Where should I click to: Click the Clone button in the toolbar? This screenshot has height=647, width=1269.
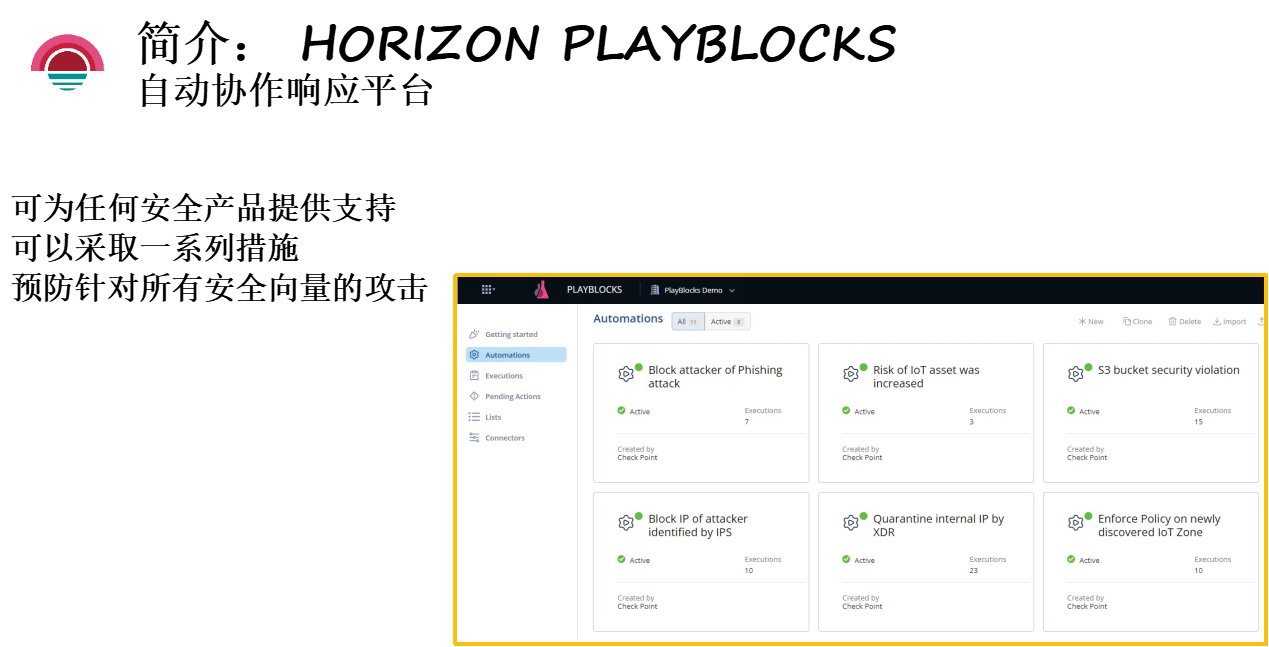(x=1137, y=322)
